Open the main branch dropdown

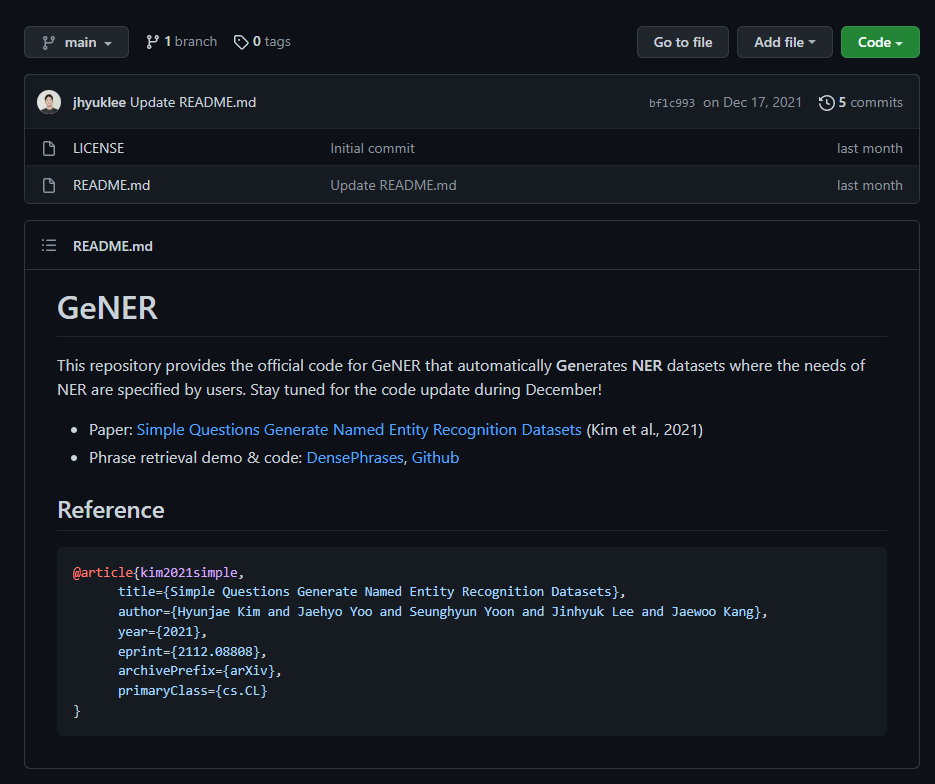[x=76, y=42]
